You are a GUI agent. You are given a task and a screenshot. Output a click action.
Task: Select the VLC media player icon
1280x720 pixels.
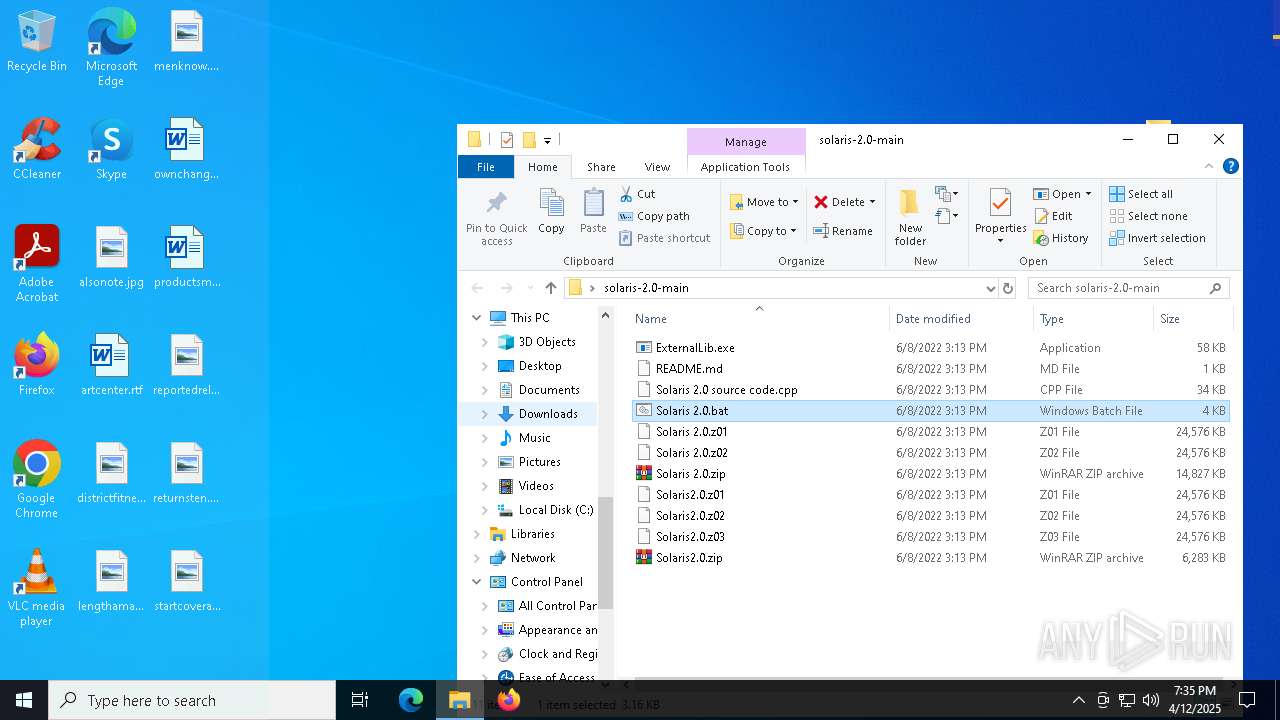tap(37, 589)
